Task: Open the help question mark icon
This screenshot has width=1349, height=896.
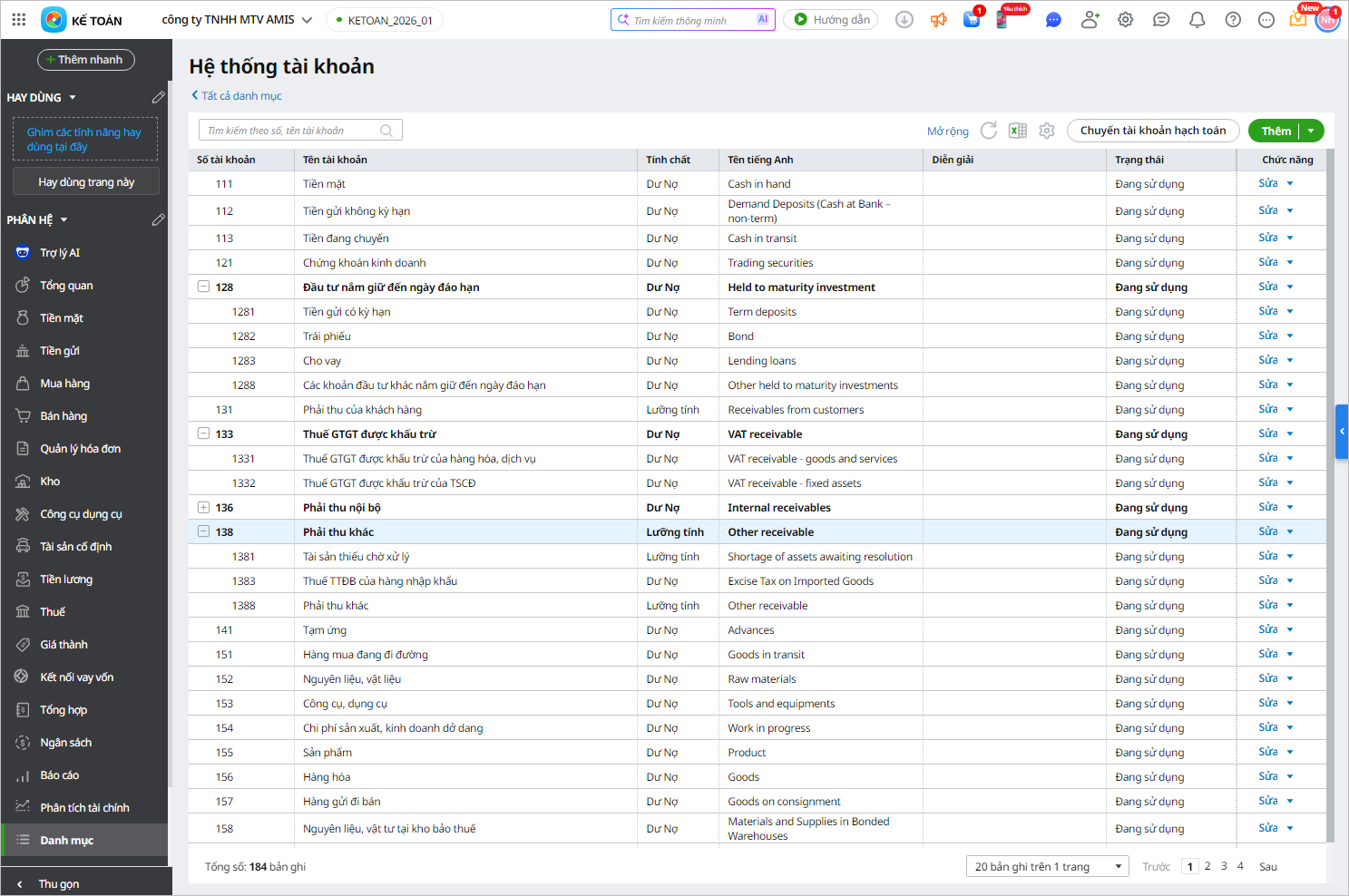Action: point(1233,20)
